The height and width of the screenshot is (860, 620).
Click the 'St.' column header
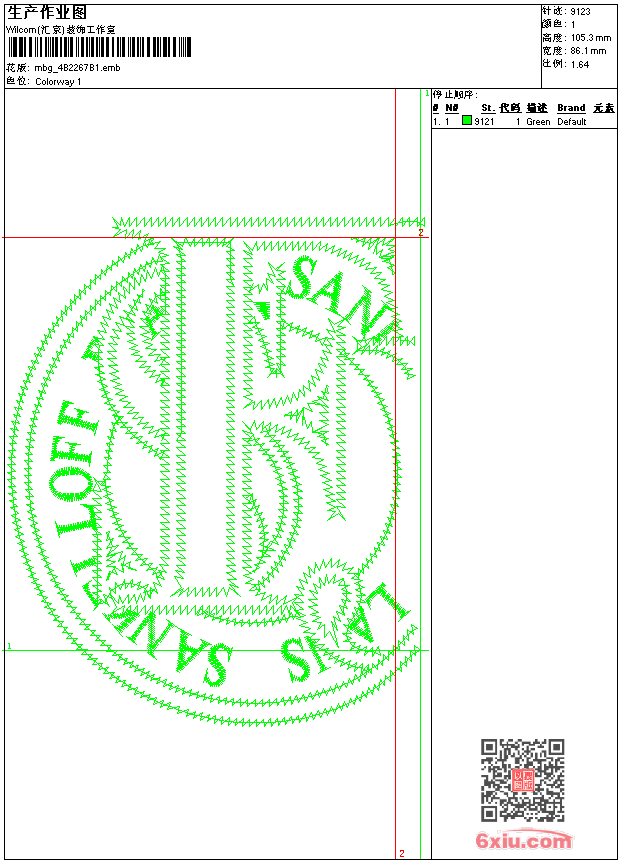point(488,108)
